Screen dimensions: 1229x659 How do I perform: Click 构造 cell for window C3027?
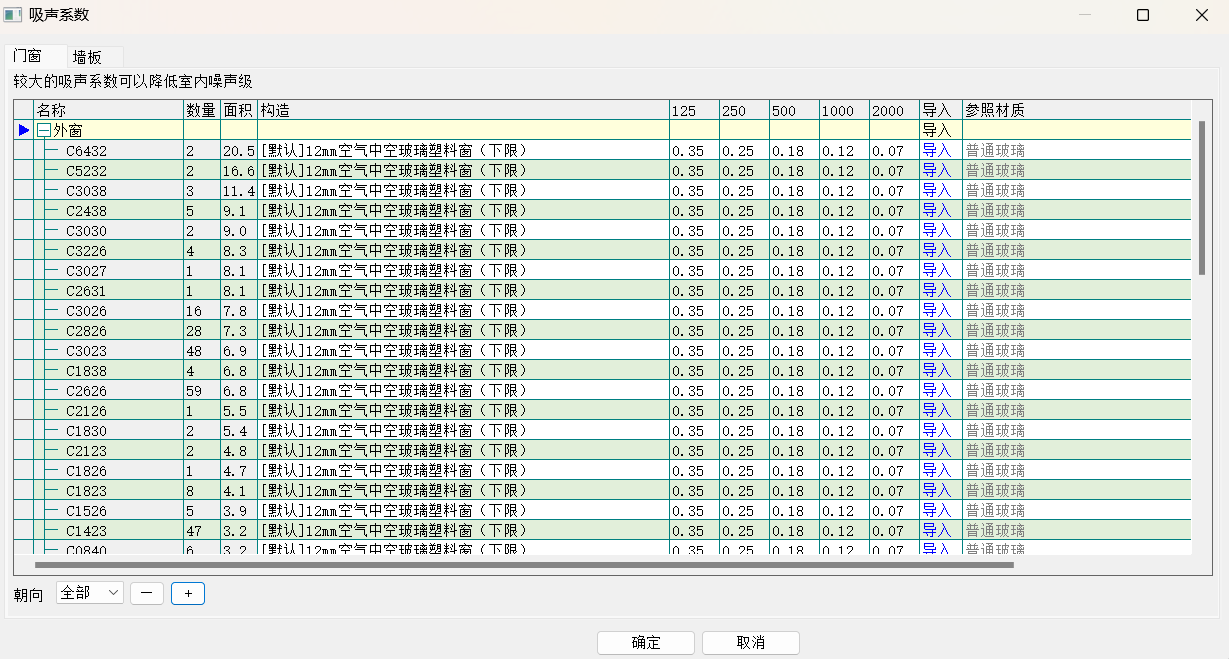coord(463,270)
